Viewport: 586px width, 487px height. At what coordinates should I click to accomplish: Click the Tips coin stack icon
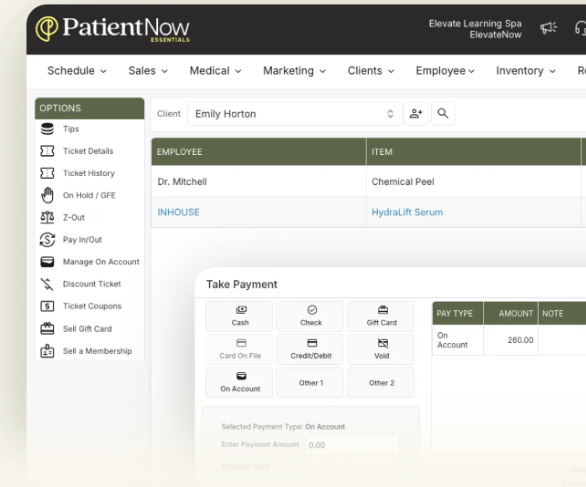coord(47,129)
